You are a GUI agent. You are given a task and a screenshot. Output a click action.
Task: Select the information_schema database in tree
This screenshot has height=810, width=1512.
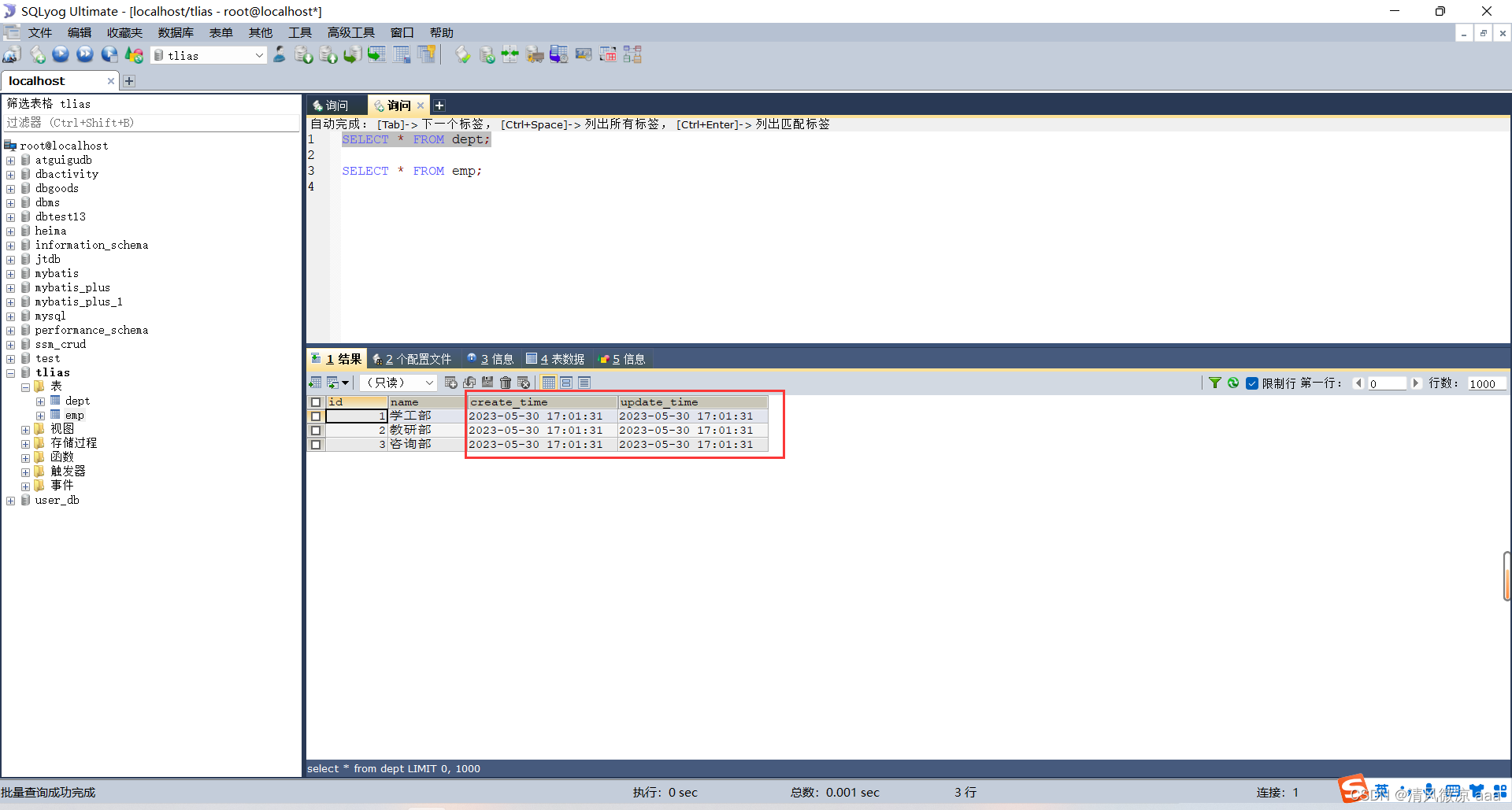point(91,246)
